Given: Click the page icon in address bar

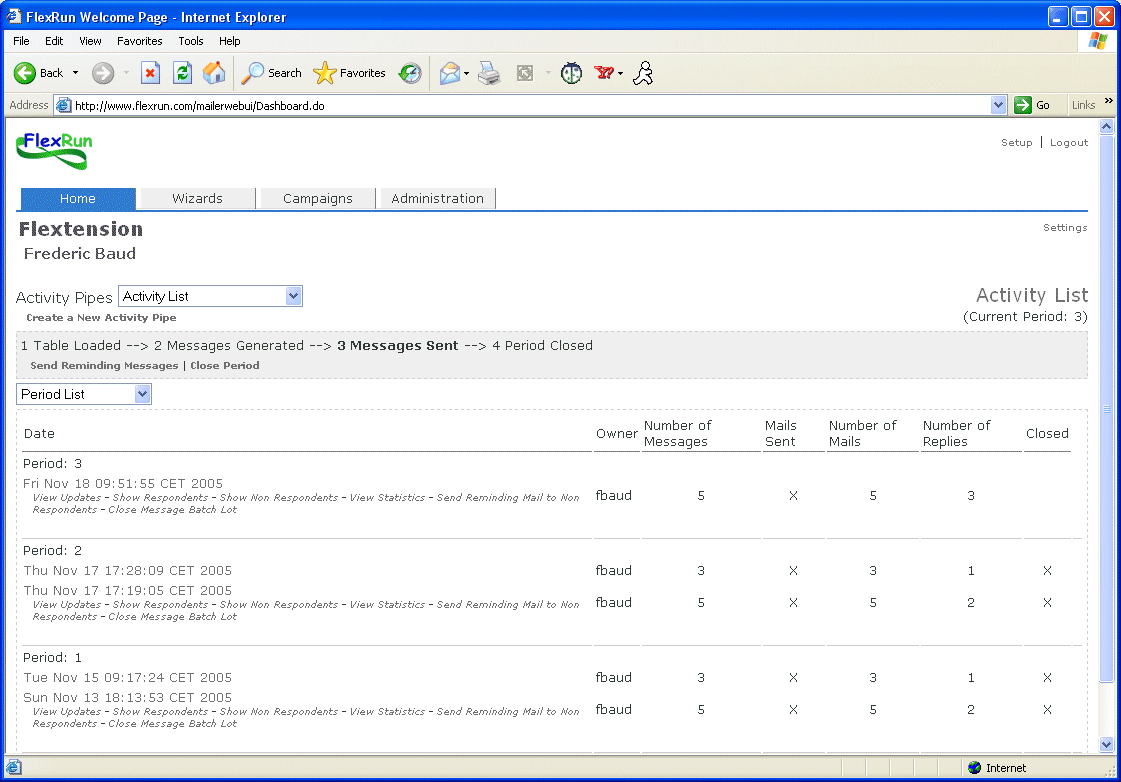Looking at the screenshot, I should click(x=64, y=106).
